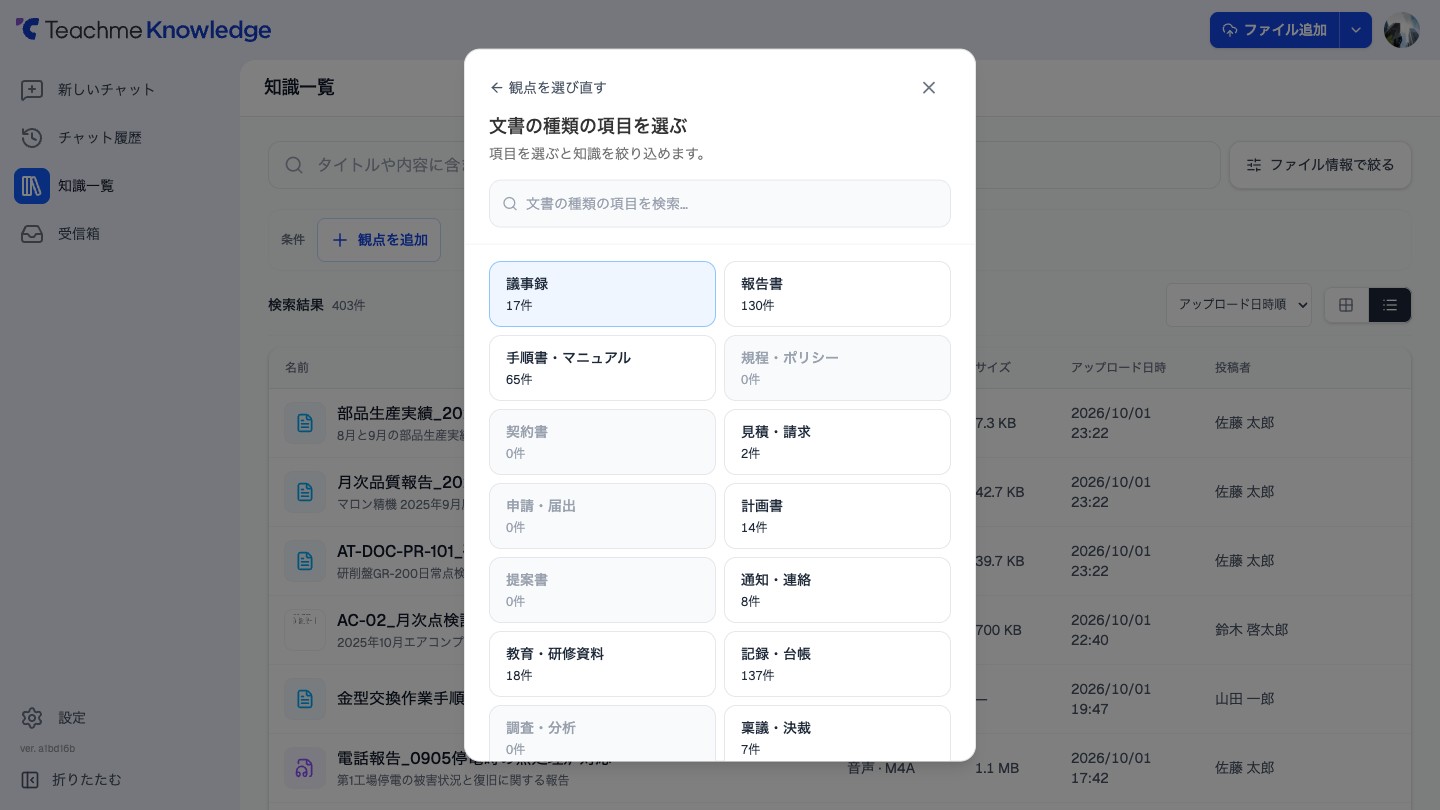Click the ファイル追加 upload button
This screenshot has width=1440, height=810.
[1274, 30]
